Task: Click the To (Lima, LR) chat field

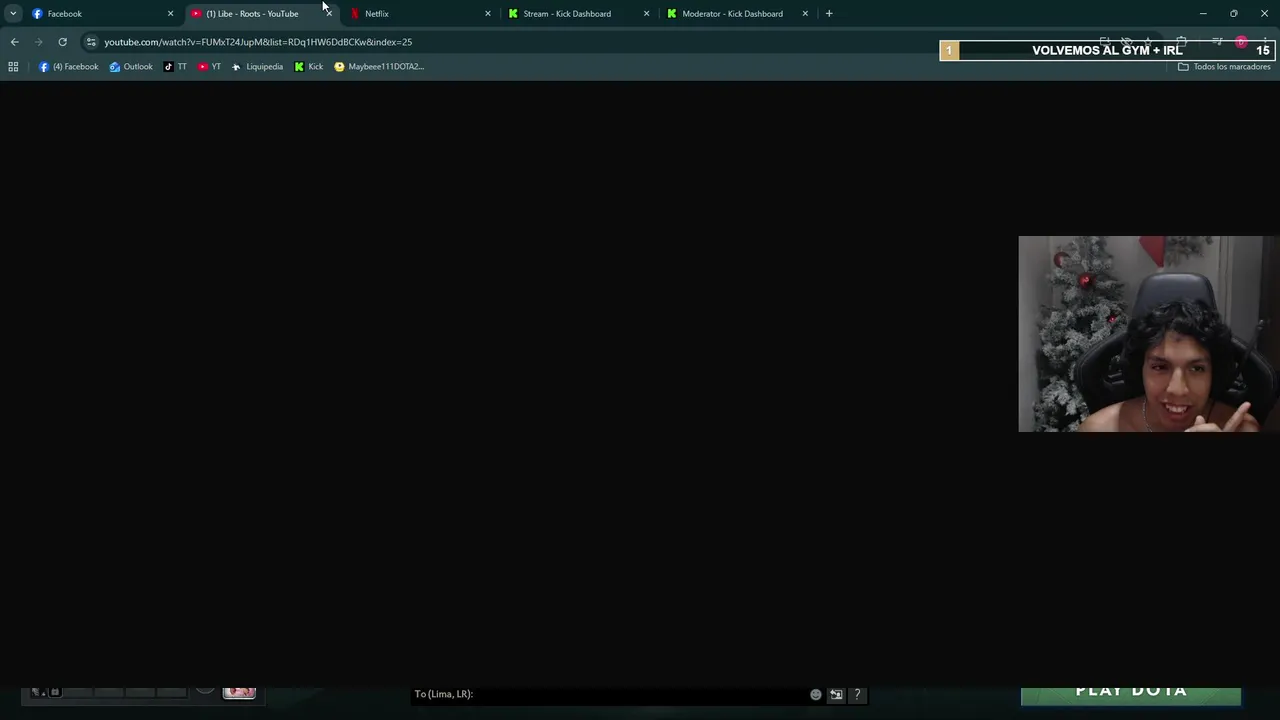Action: tap(608, 694)
